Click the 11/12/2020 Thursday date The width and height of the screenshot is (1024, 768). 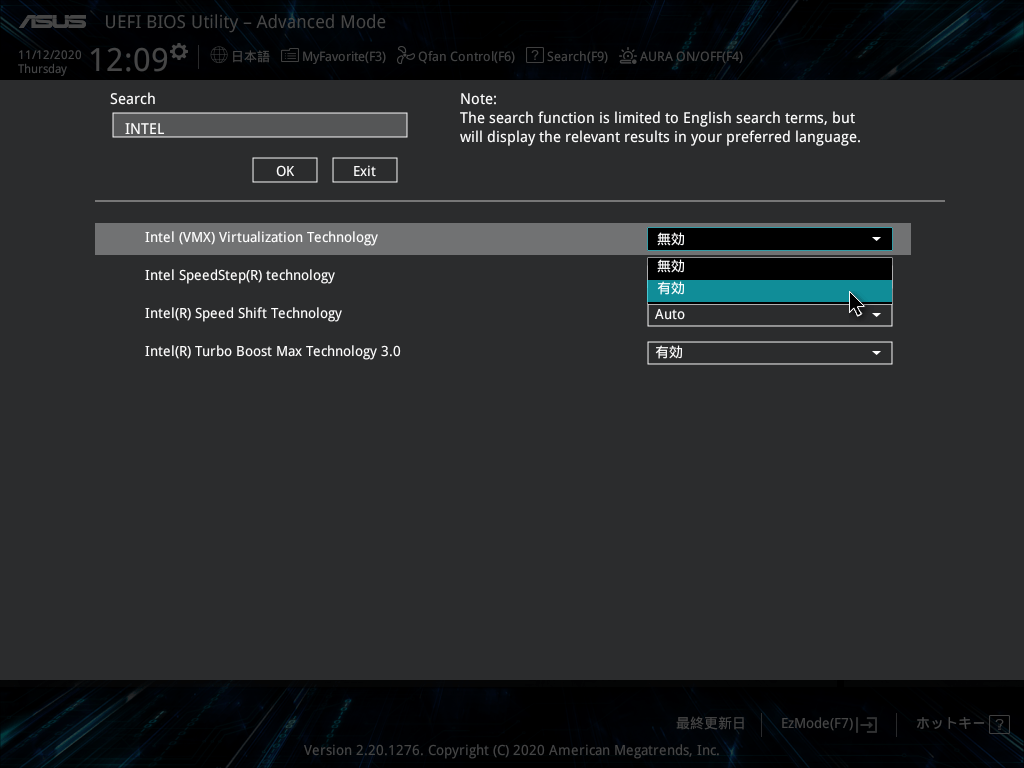click(x=50, y=61)
